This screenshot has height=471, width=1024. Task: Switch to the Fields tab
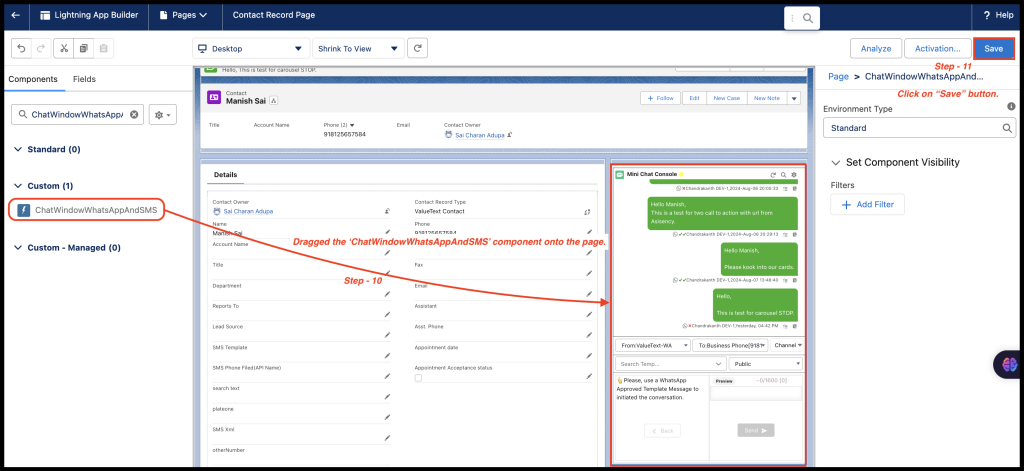[85, 79]
